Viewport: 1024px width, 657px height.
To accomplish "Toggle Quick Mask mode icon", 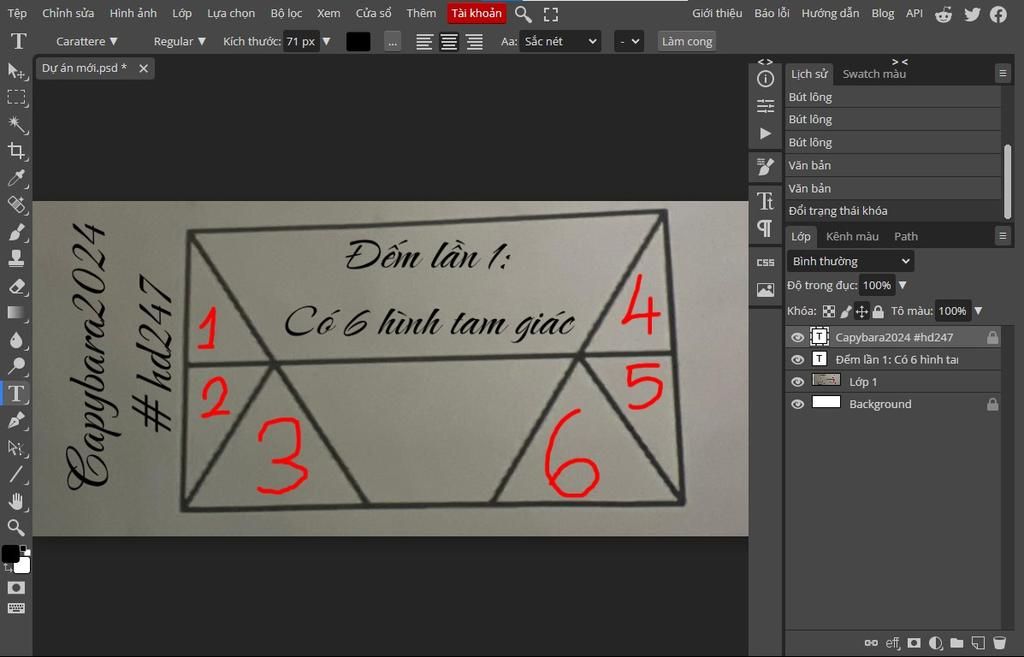I will pyautogui.click(x=16, y=587).
